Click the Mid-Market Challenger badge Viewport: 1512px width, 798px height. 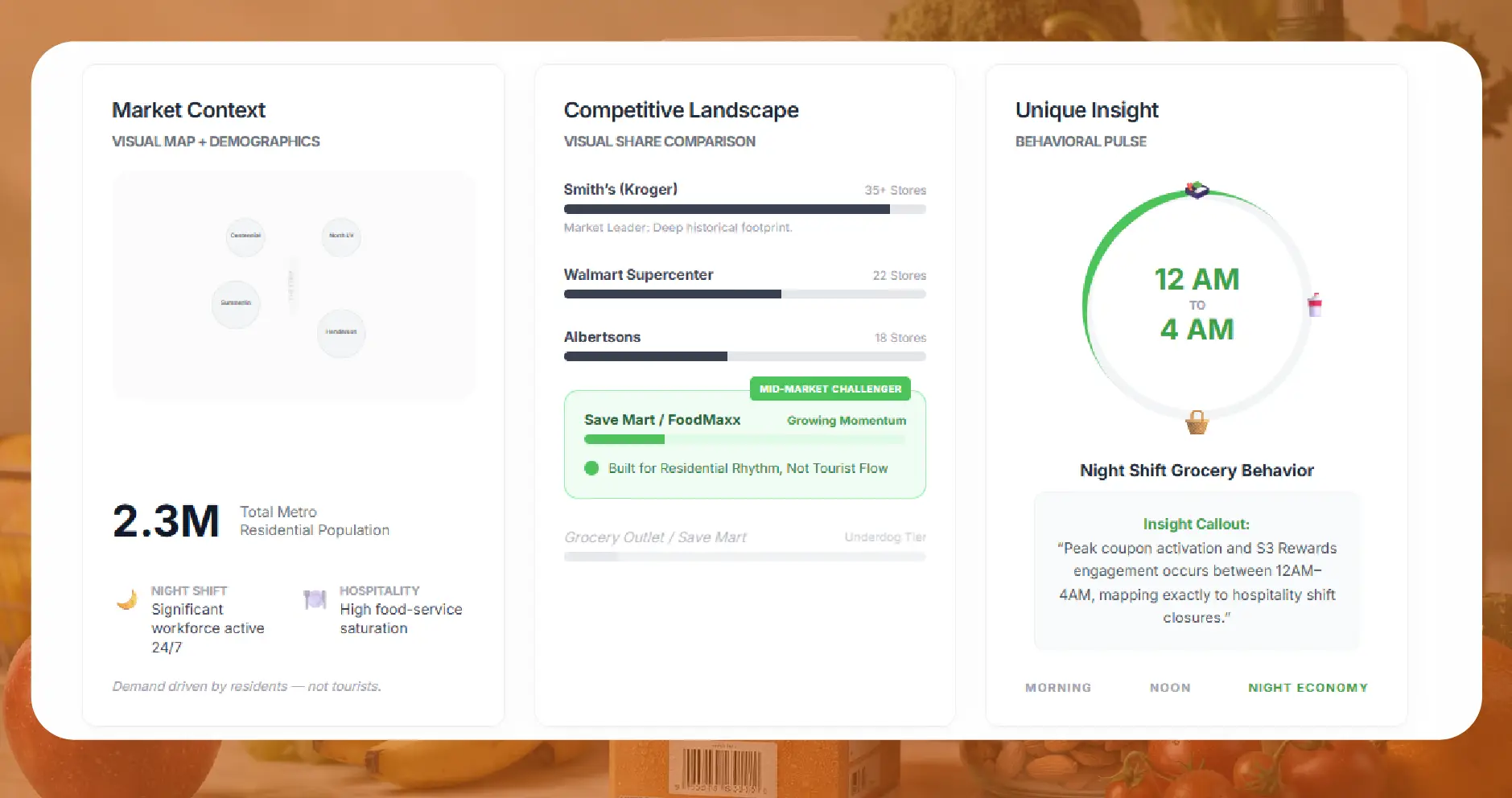(x=830, y=389)
